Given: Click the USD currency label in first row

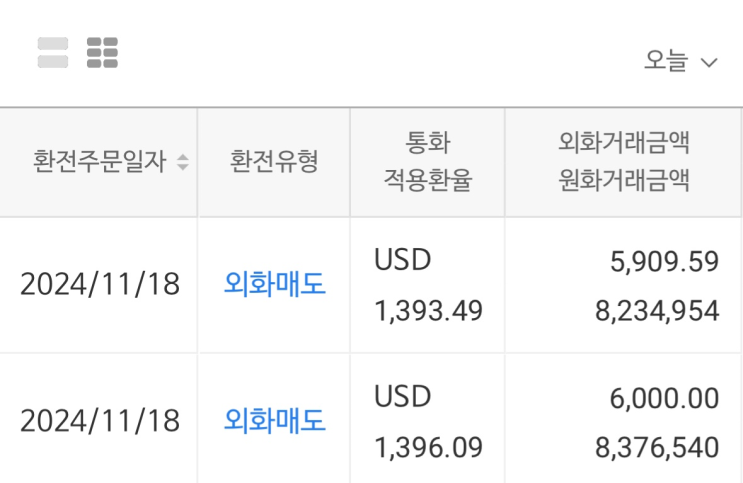Looking at the screenshot, I should click(403, 261).
